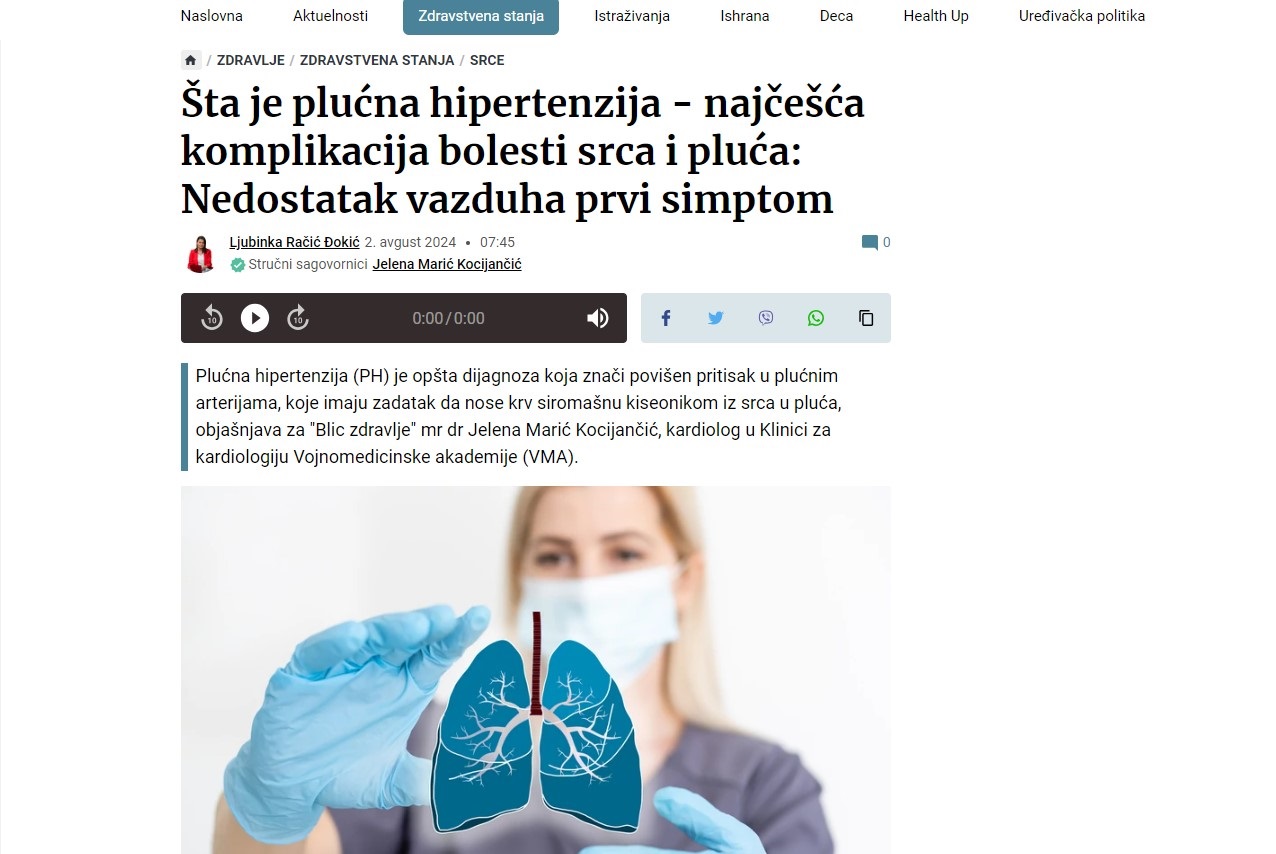Click the home breadcrumb icon
This screenshot has height=854, width=1276.
[191, 60]
